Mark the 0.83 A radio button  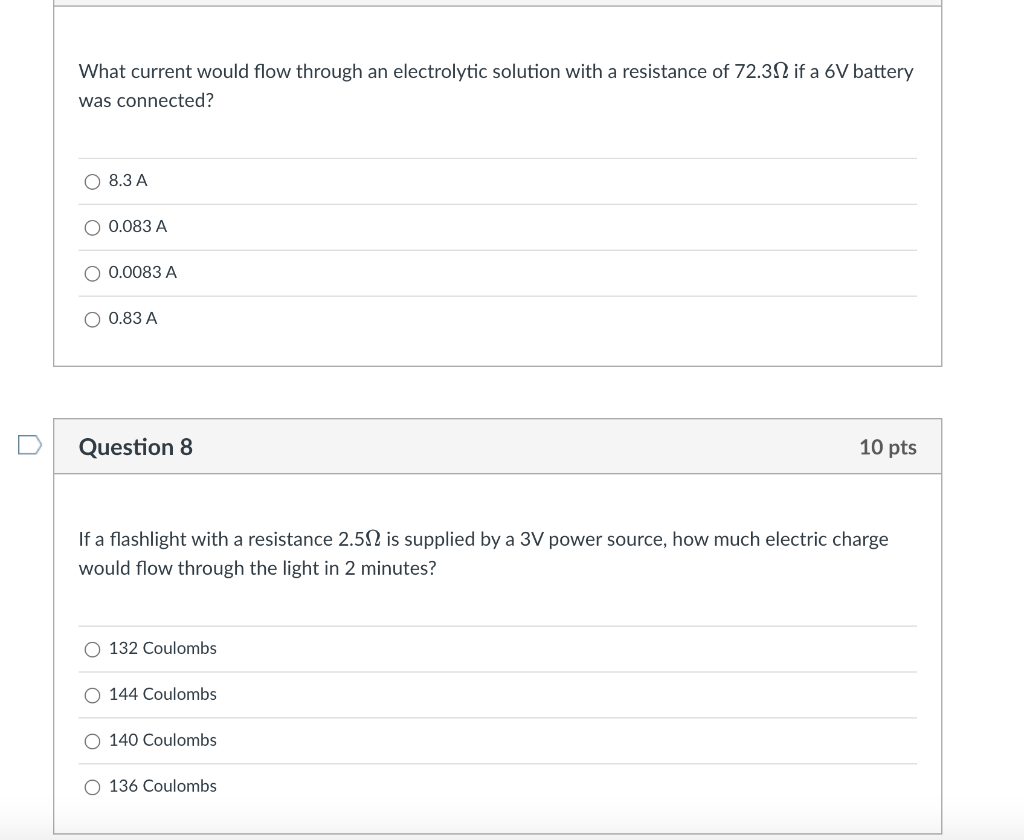pos(92,319)
